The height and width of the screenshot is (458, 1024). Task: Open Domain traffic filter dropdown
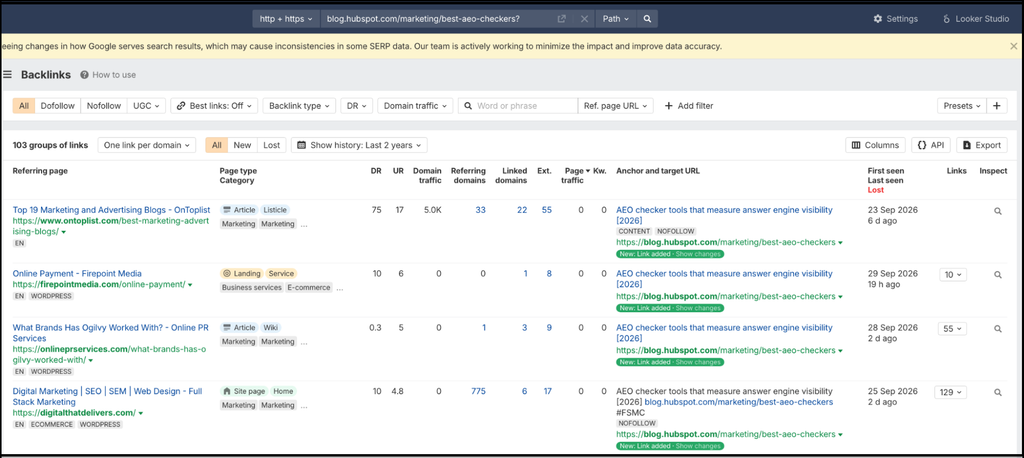point(415,106)
